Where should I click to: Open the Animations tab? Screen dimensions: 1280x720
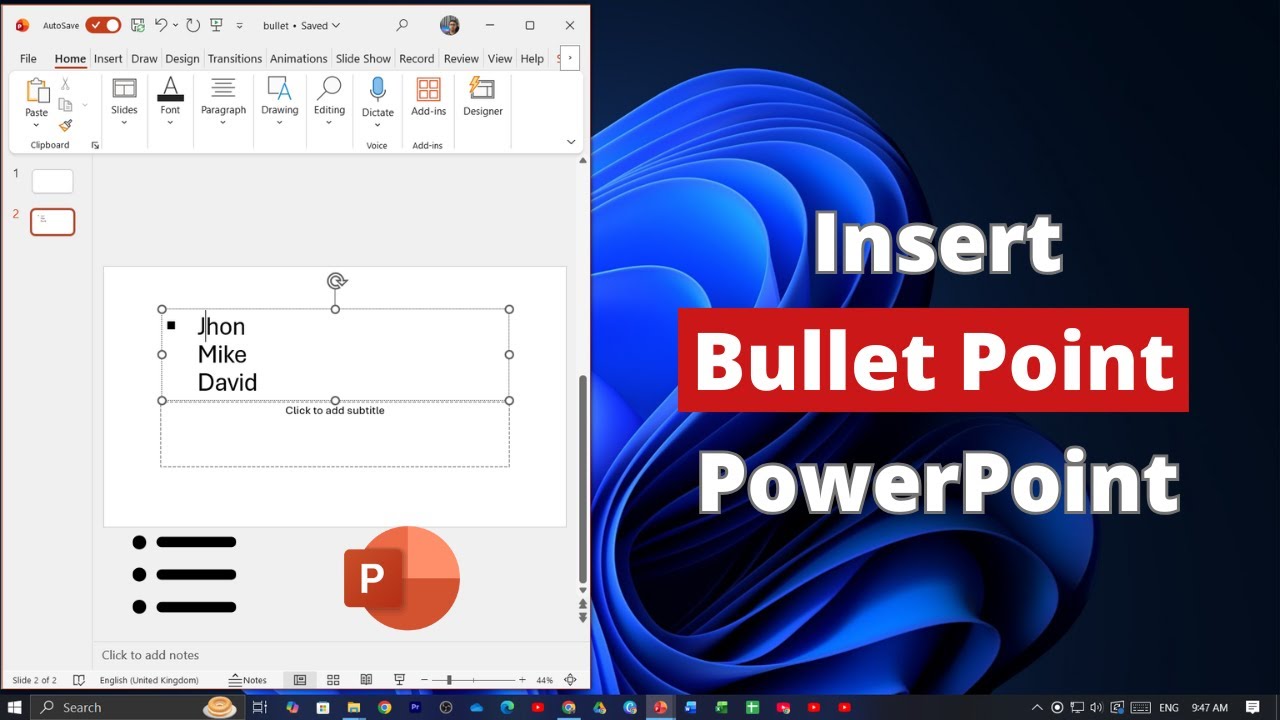coord(299,59)
